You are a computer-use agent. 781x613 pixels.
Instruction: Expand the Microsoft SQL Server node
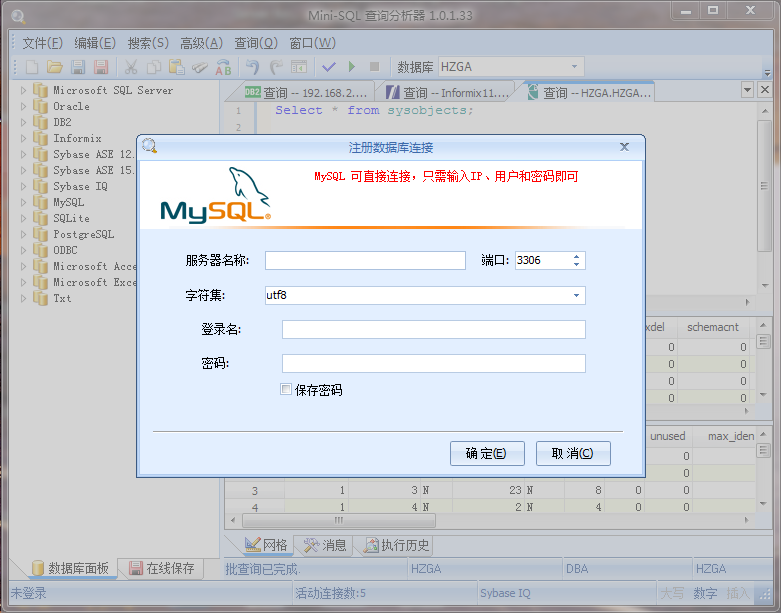pos(23,90)
